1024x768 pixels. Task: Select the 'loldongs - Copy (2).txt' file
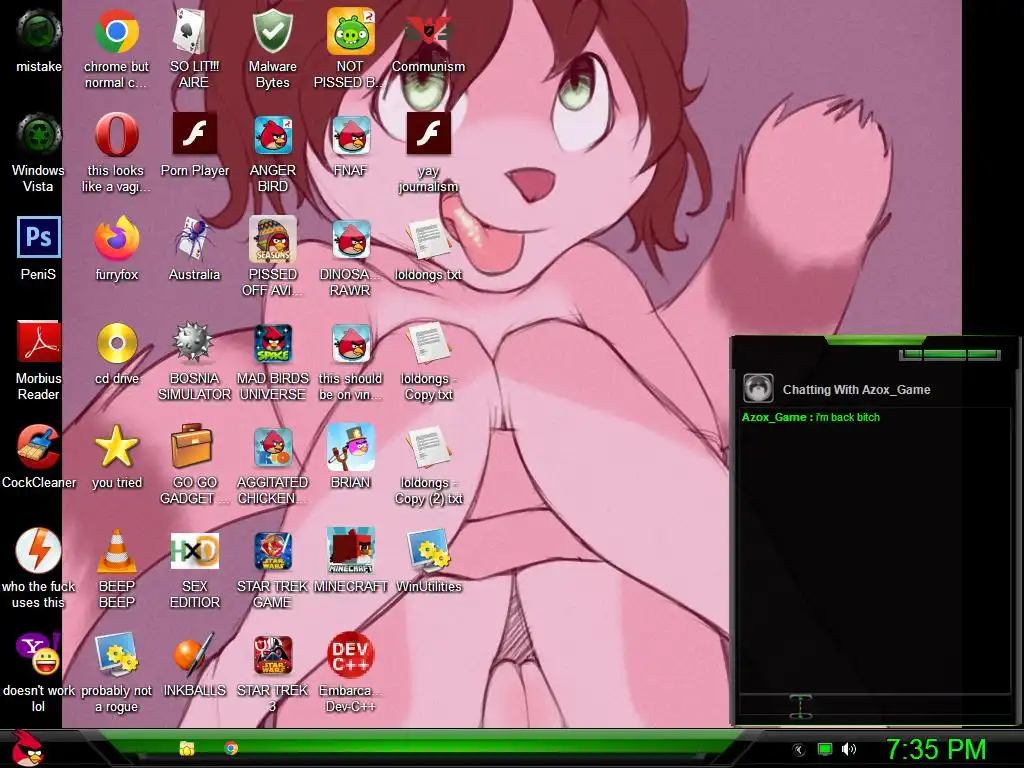pyautogui.click(x=428, y=446)
